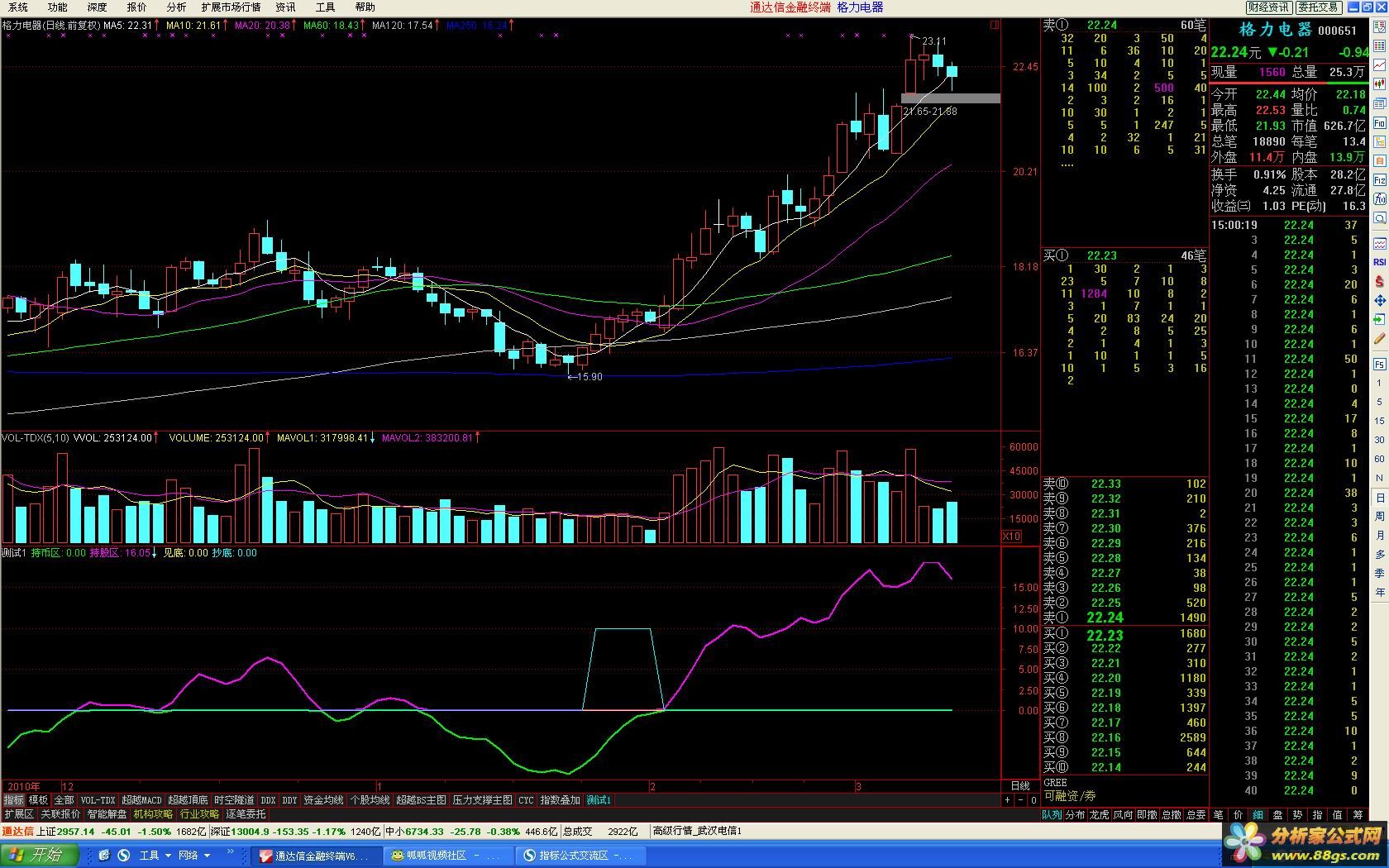
Task: Switch to 队列 tab below order book
Action: [x=1052, y=815]
